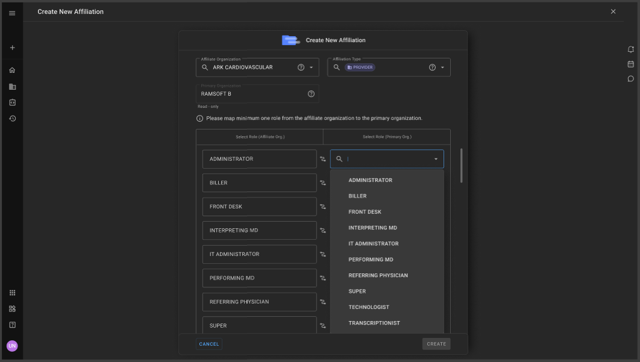
Task: Select TECHNOLOGIST from the dropdown list
Action: [387, 307]
